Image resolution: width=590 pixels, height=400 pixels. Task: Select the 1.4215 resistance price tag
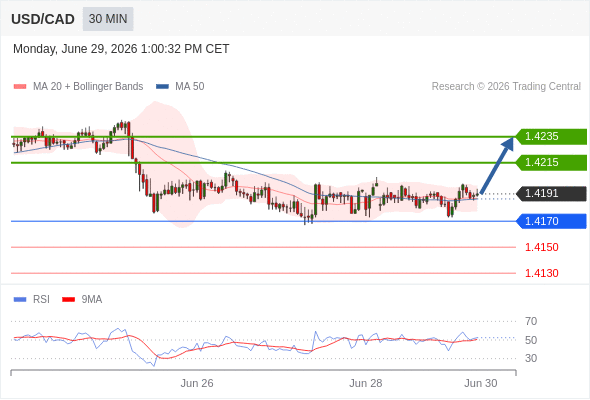551,163
